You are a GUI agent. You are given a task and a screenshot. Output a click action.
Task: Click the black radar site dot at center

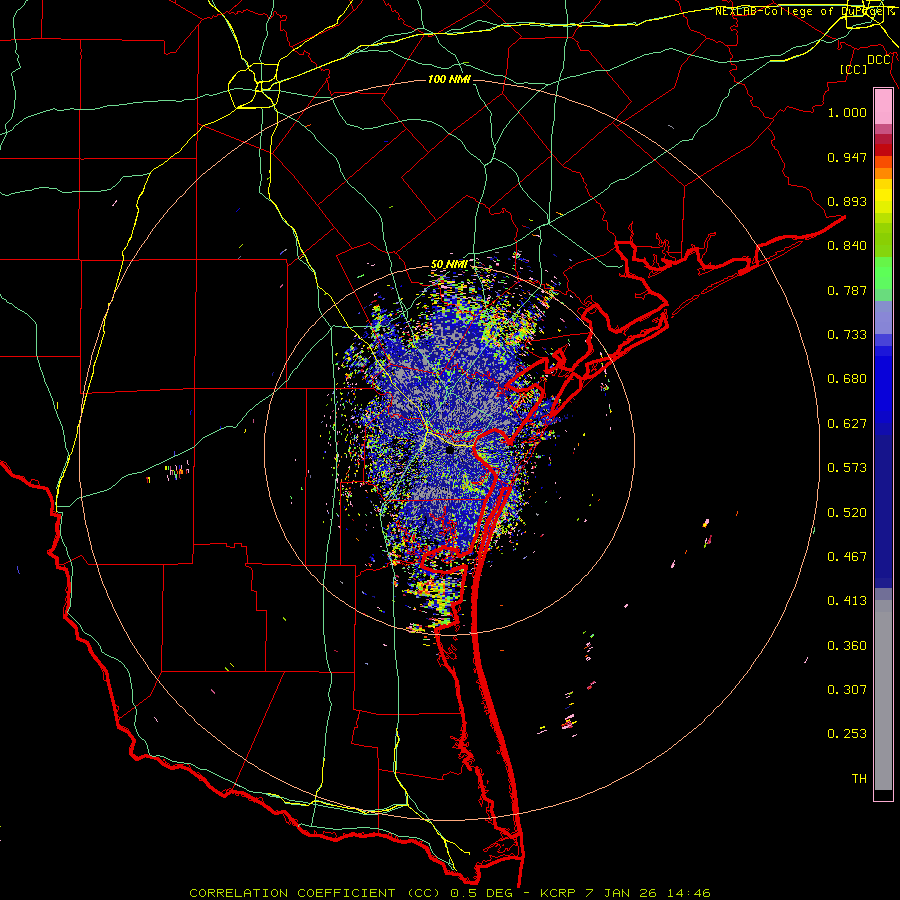tap(450, 450)
